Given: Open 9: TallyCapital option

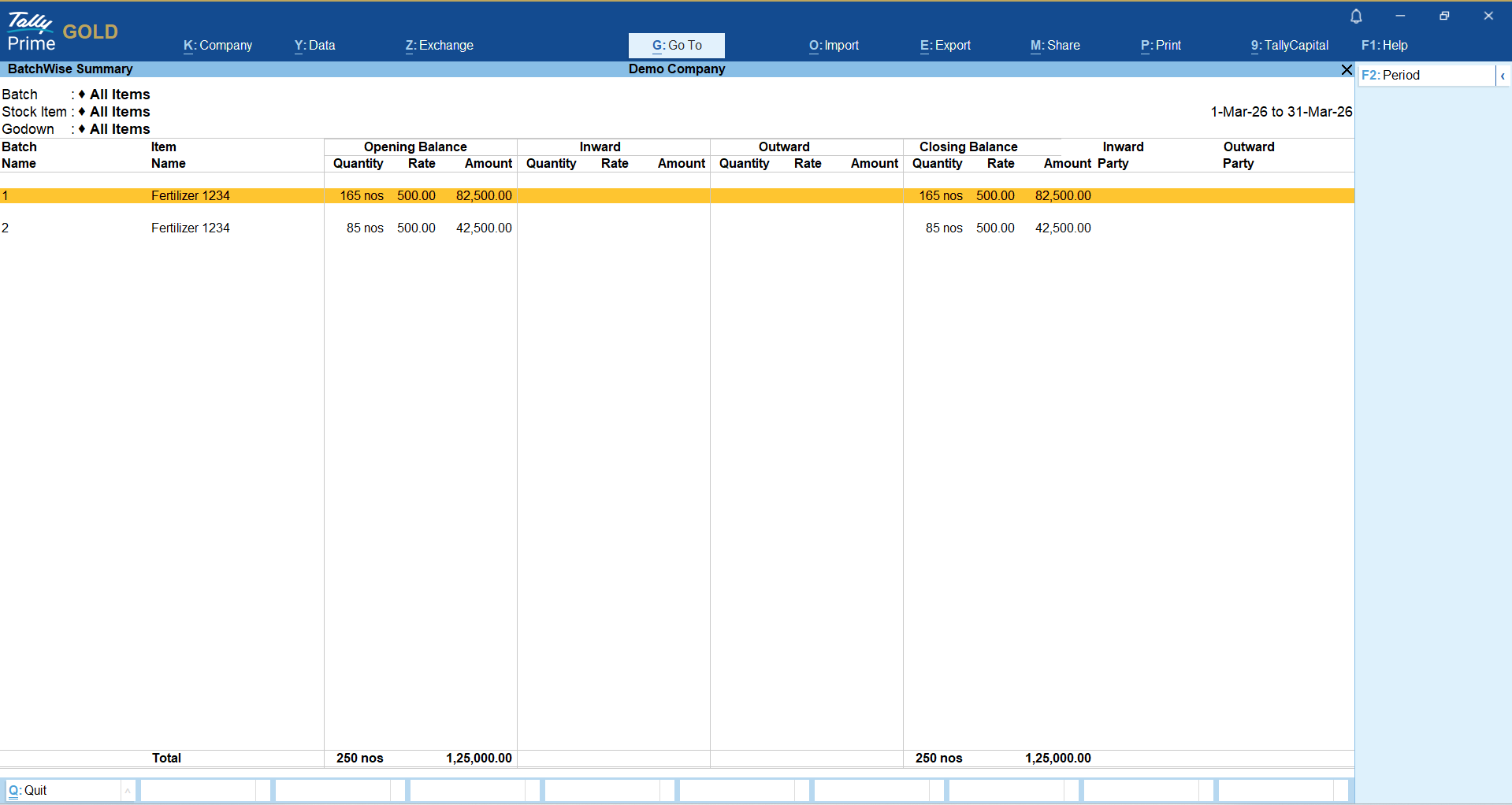Looking at the screenshot, I should 1289,46.
